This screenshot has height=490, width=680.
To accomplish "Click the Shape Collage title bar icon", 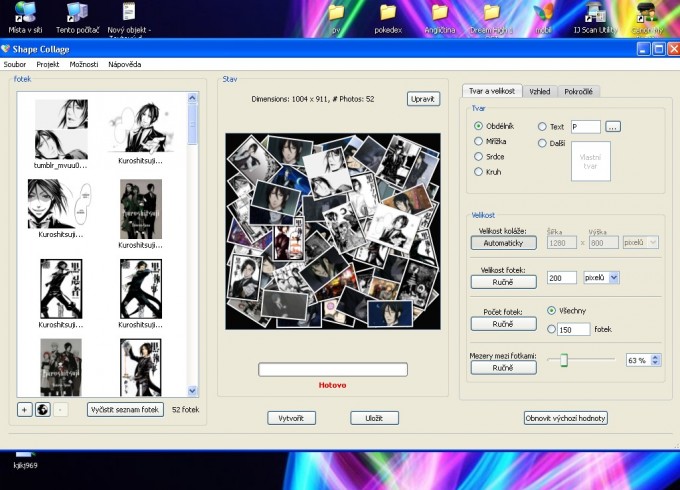I will [6, 49].
